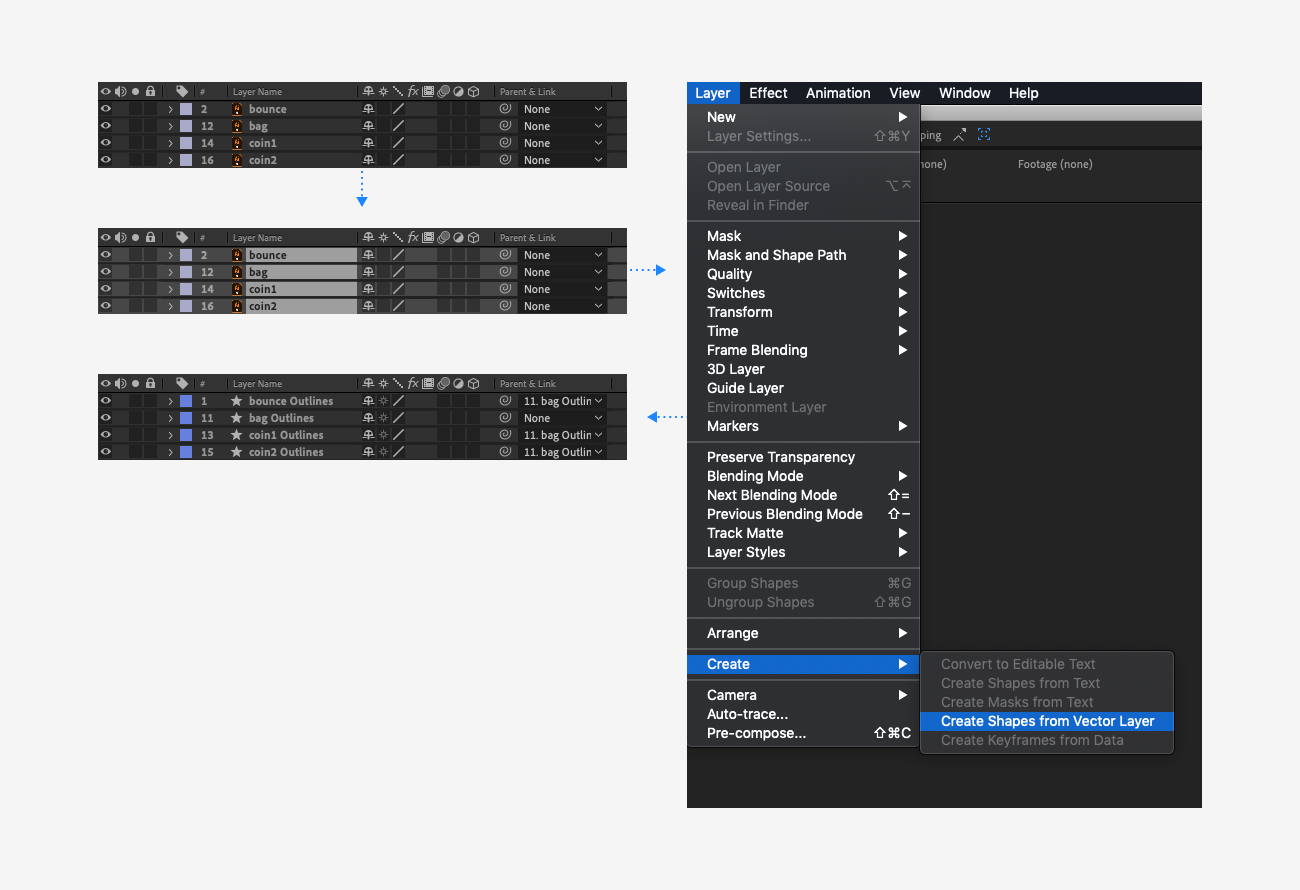Expand the coin1 Outlines layer chevron
Screen dimensions: 1300x890
tap(171, 435)
